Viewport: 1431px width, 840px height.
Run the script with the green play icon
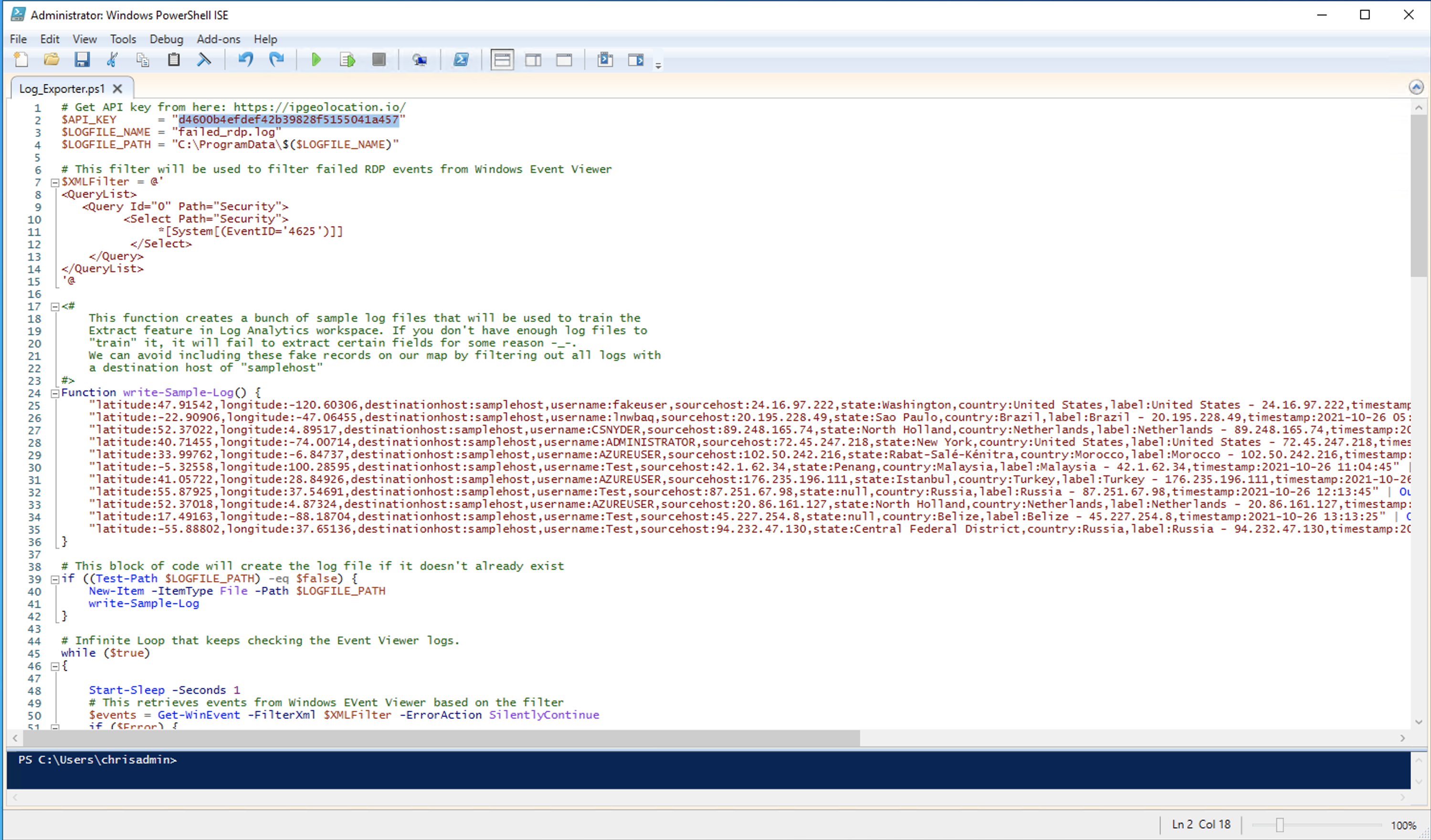coord(316,60)
